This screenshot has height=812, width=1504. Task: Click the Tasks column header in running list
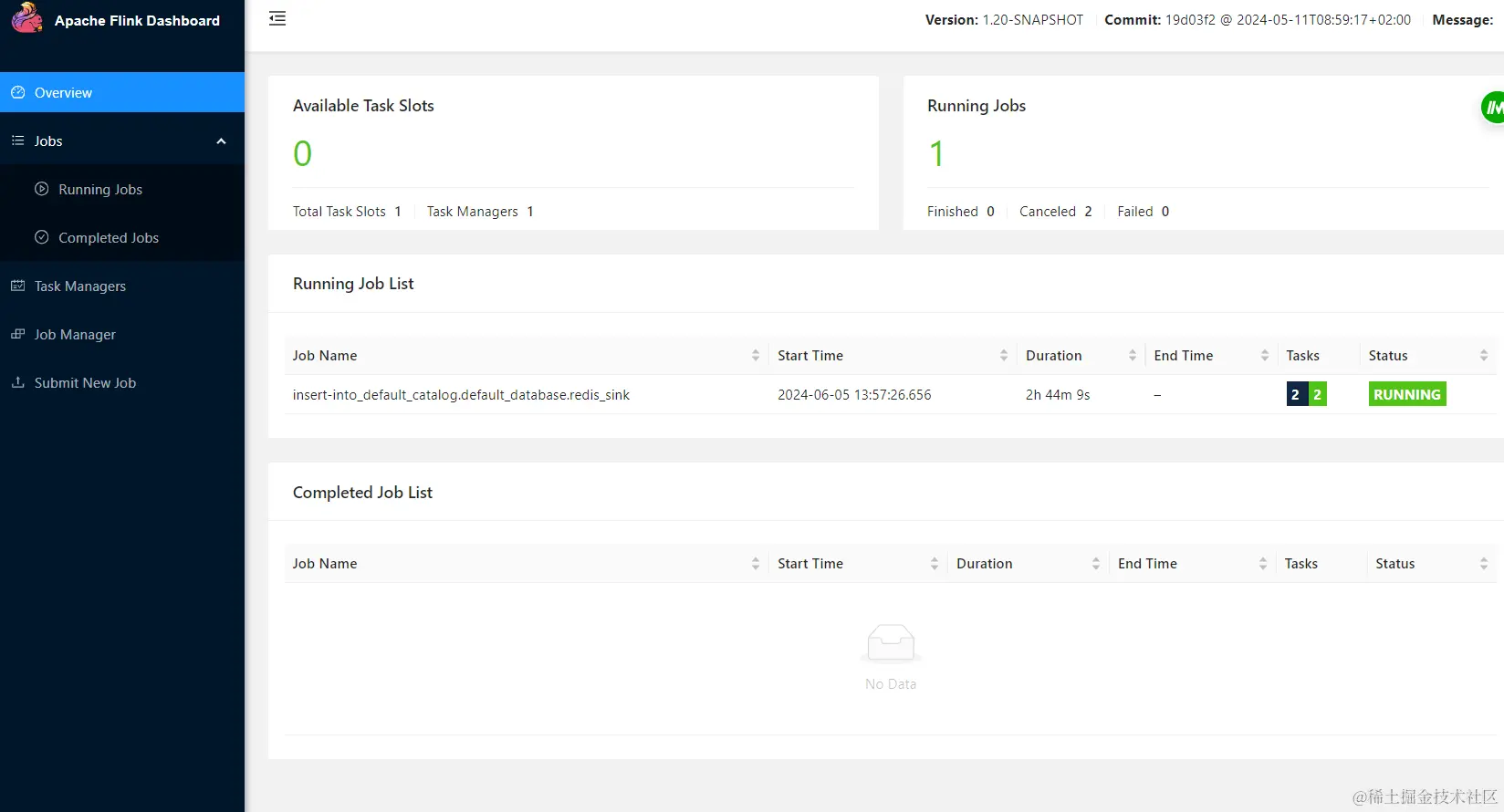click(x=1302, y=356)
